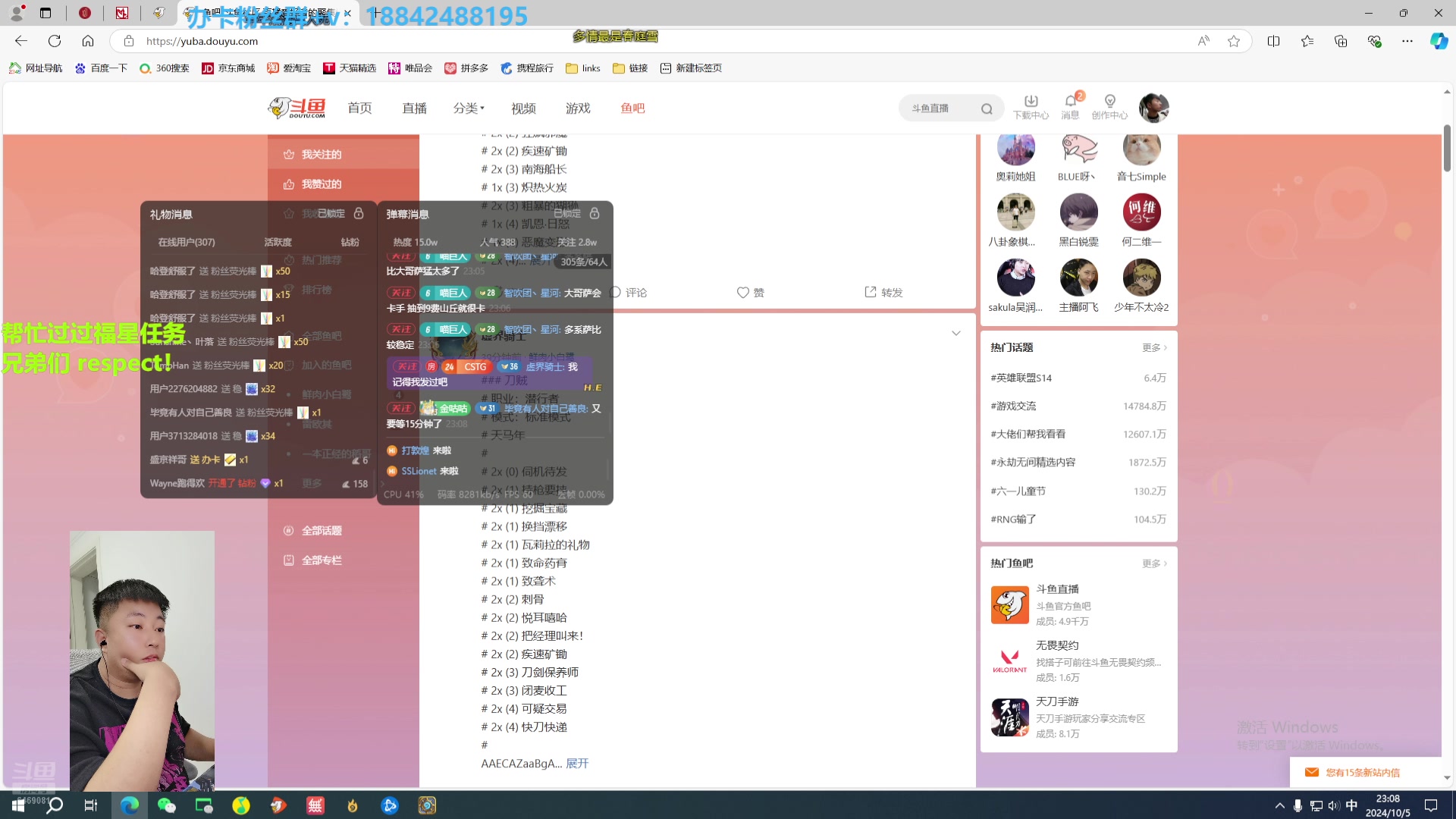Toggle lock on the 礼物消息 panel
This screenshot has width=1456, height=819.
359,214
